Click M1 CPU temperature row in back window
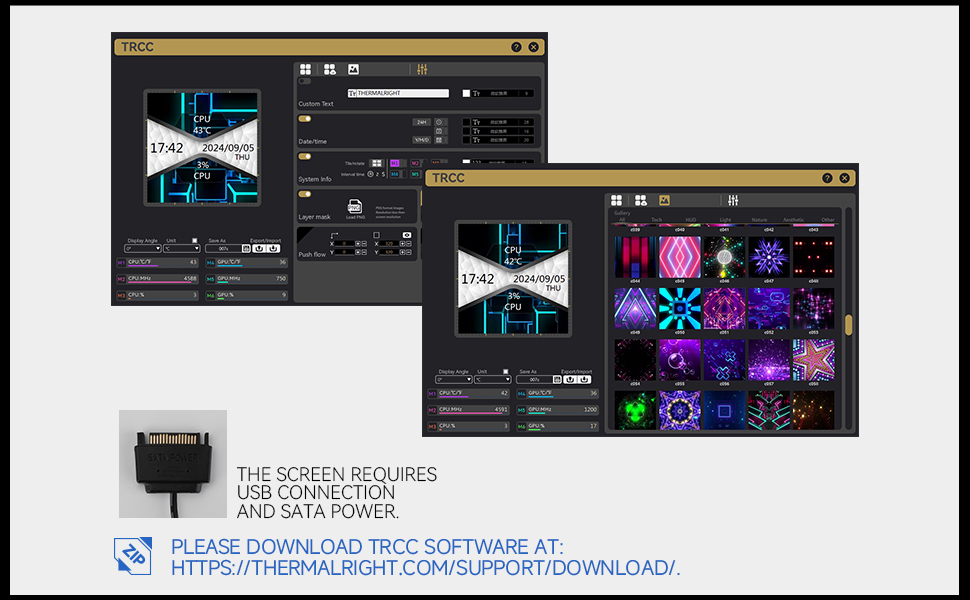Viewport: 970px width, 600px height. (x=158, y=262)
